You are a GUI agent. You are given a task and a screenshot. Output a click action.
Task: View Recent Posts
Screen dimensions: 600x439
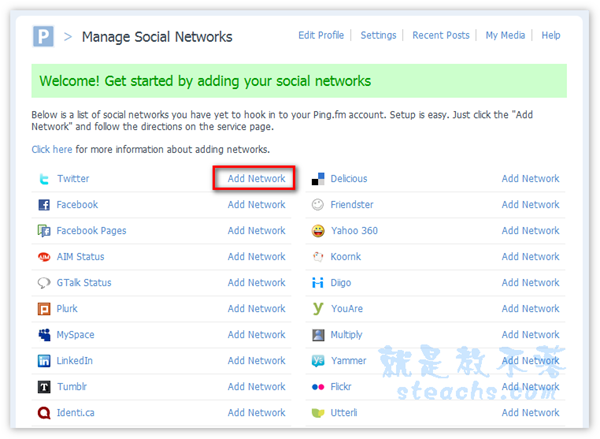click(441, 36)
